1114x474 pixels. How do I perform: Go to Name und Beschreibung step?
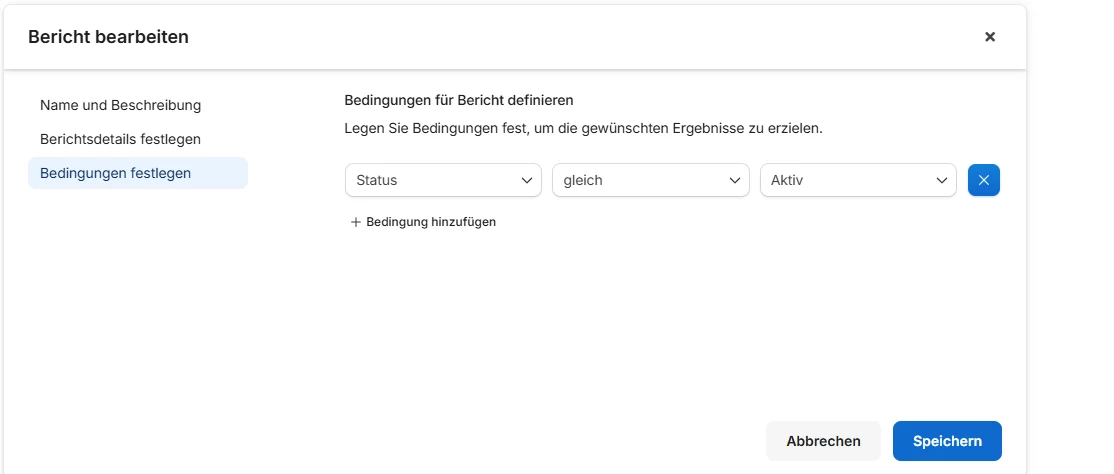pyautogui.click(x=120, y=105)
